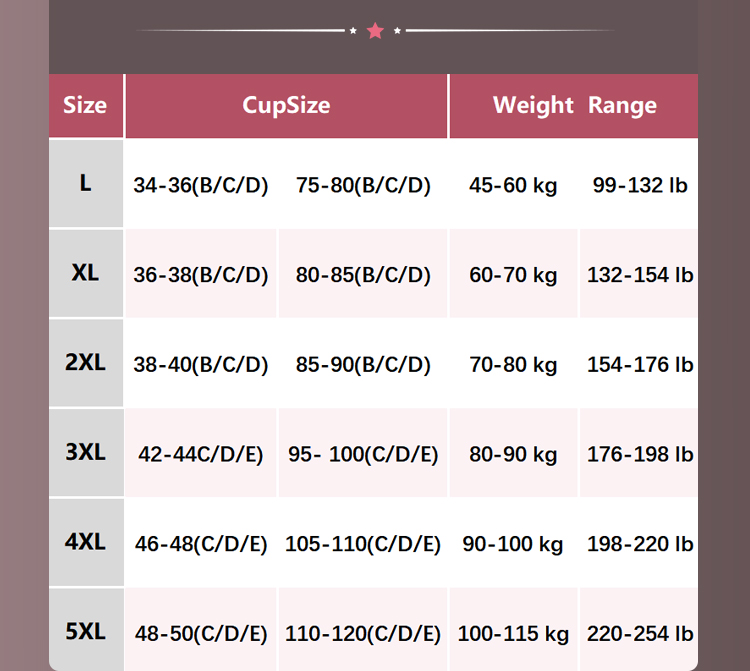Click the pink star at the top

(x=375, y=31)
